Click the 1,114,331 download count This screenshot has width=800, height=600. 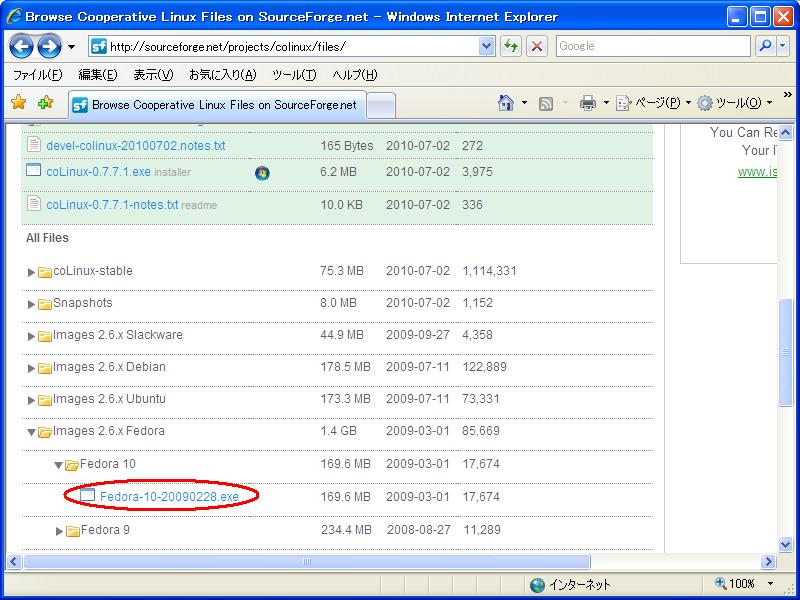click(489, 271)
